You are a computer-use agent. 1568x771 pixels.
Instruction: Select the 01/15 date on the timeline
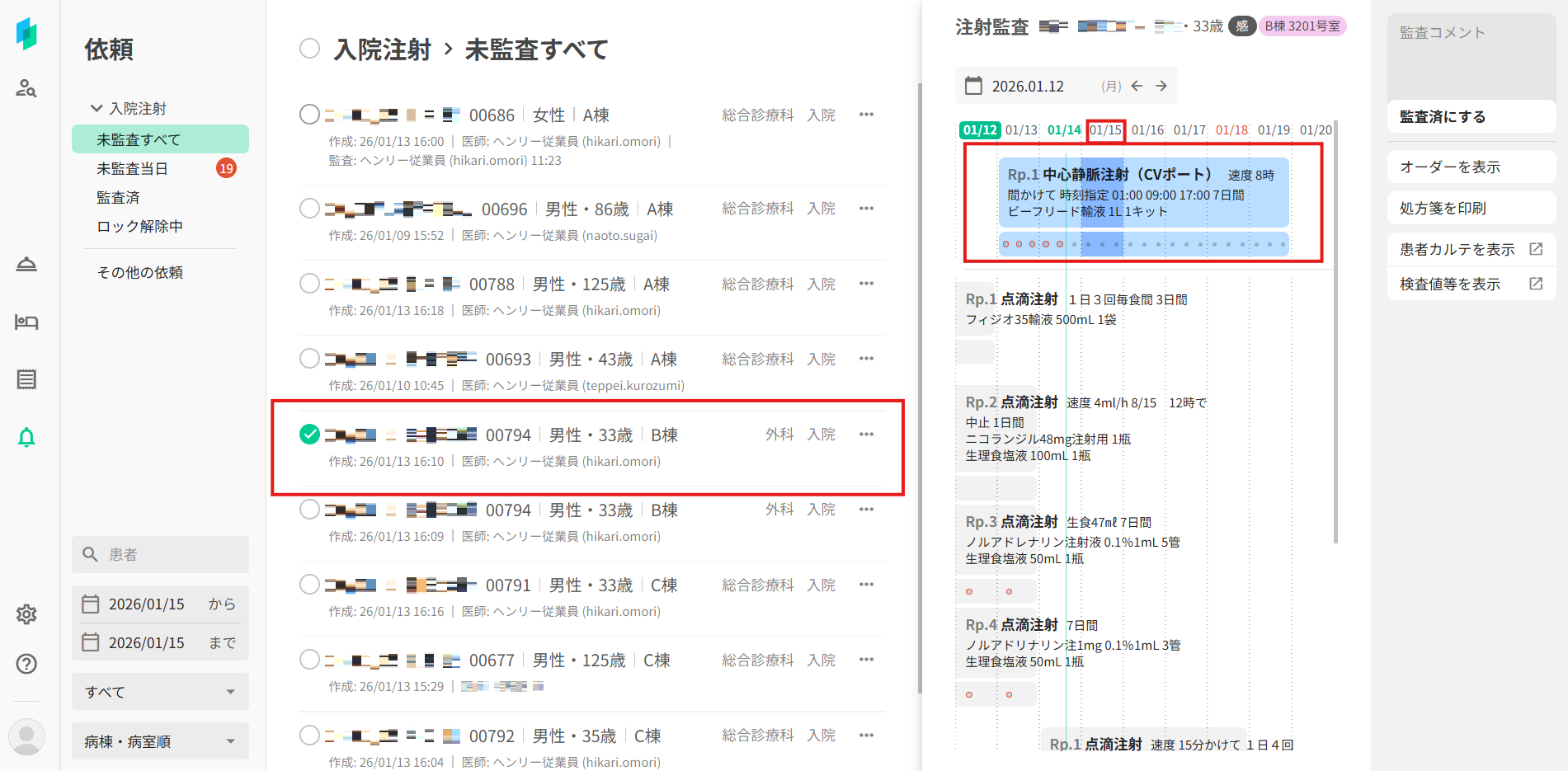coord(1106,129)
